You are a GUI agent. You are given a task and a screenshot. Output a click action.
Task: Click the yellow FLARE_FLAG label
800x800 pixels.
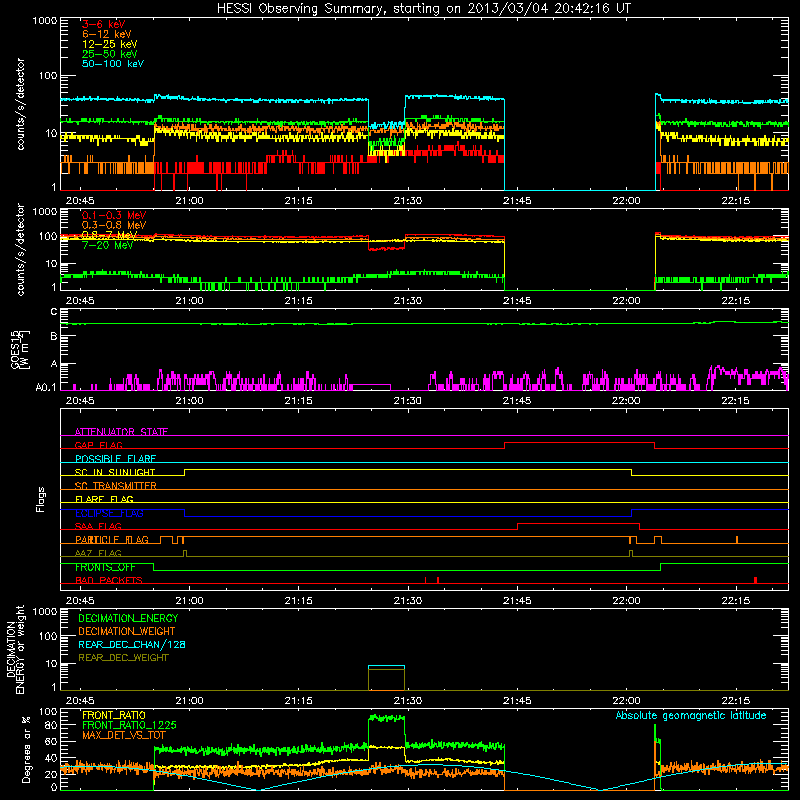[104, 499]
